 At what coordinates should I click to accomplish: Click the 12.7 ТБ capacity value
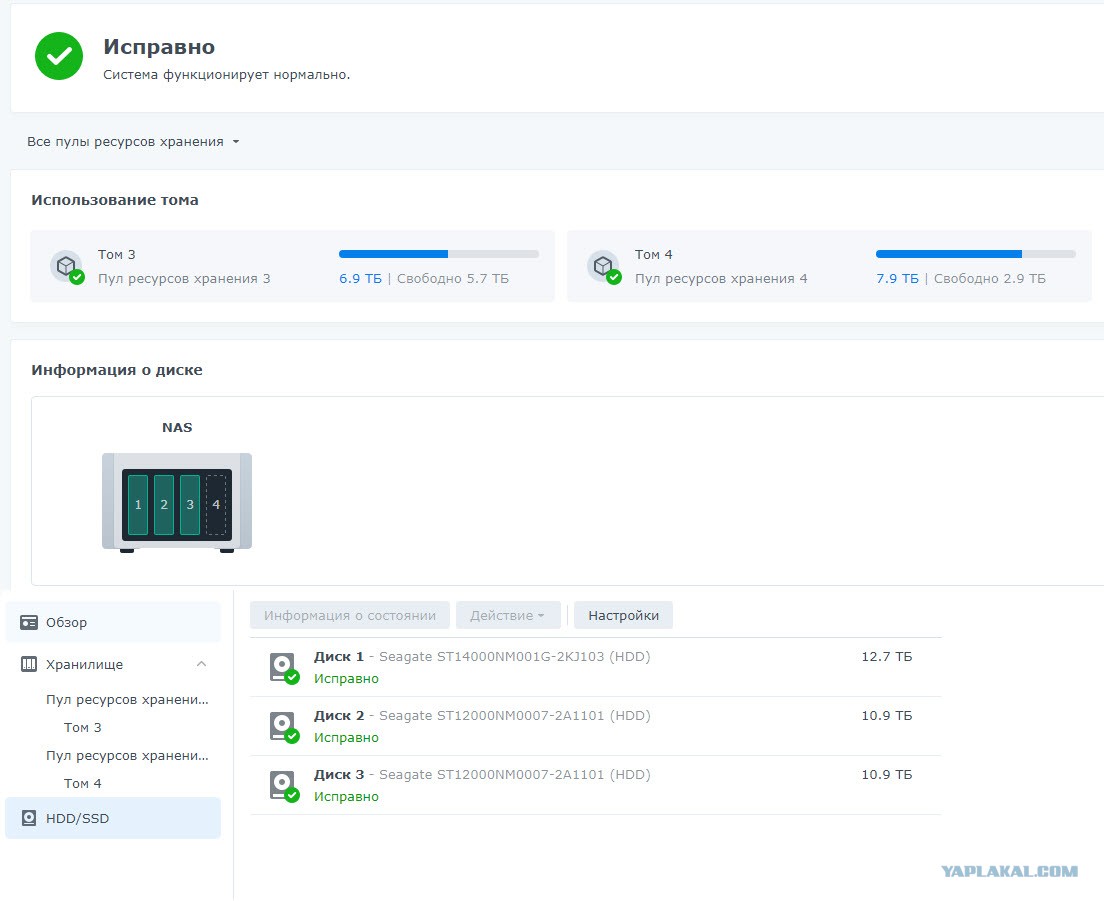[886, 657]
